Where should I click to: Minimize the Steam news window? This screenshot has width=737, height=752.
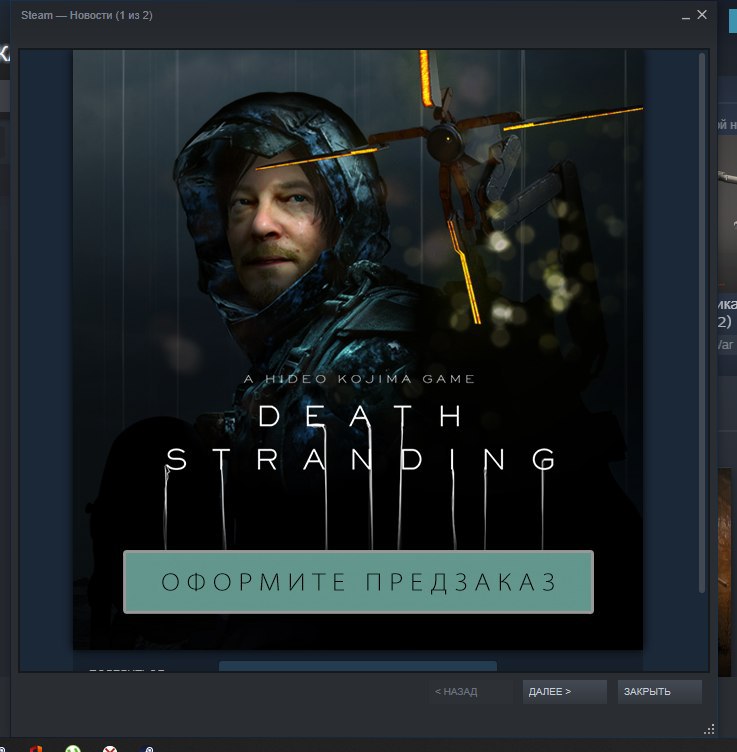click(x=686, y=16)
